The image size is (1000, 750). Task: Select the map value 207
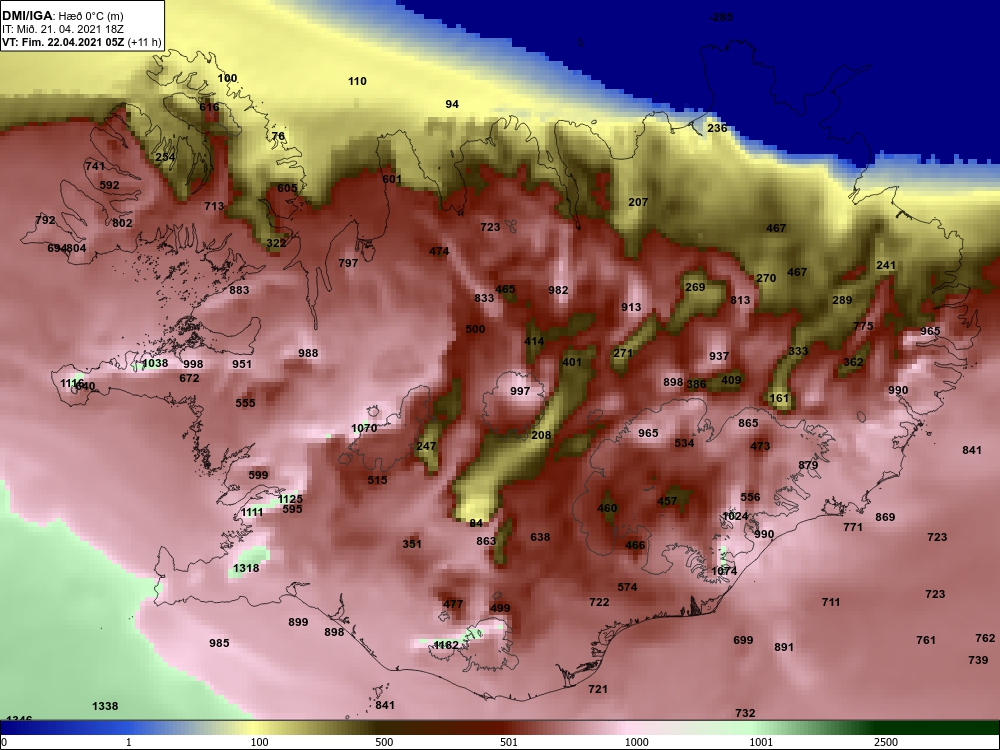click(638, 202)
